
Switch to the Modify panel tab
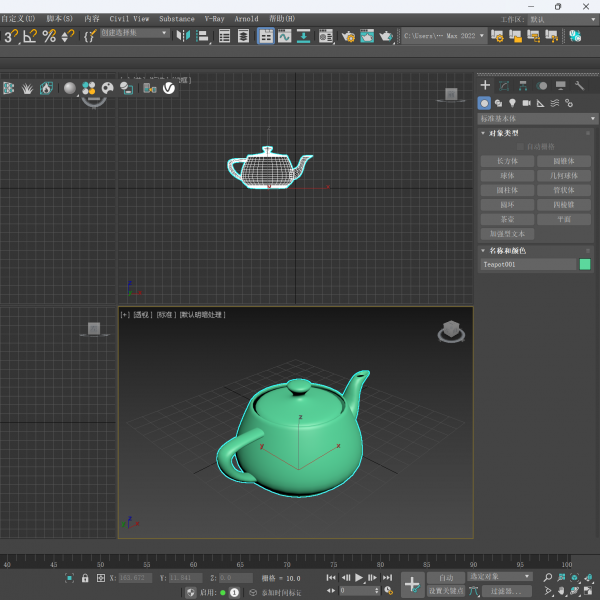[504, 85]
